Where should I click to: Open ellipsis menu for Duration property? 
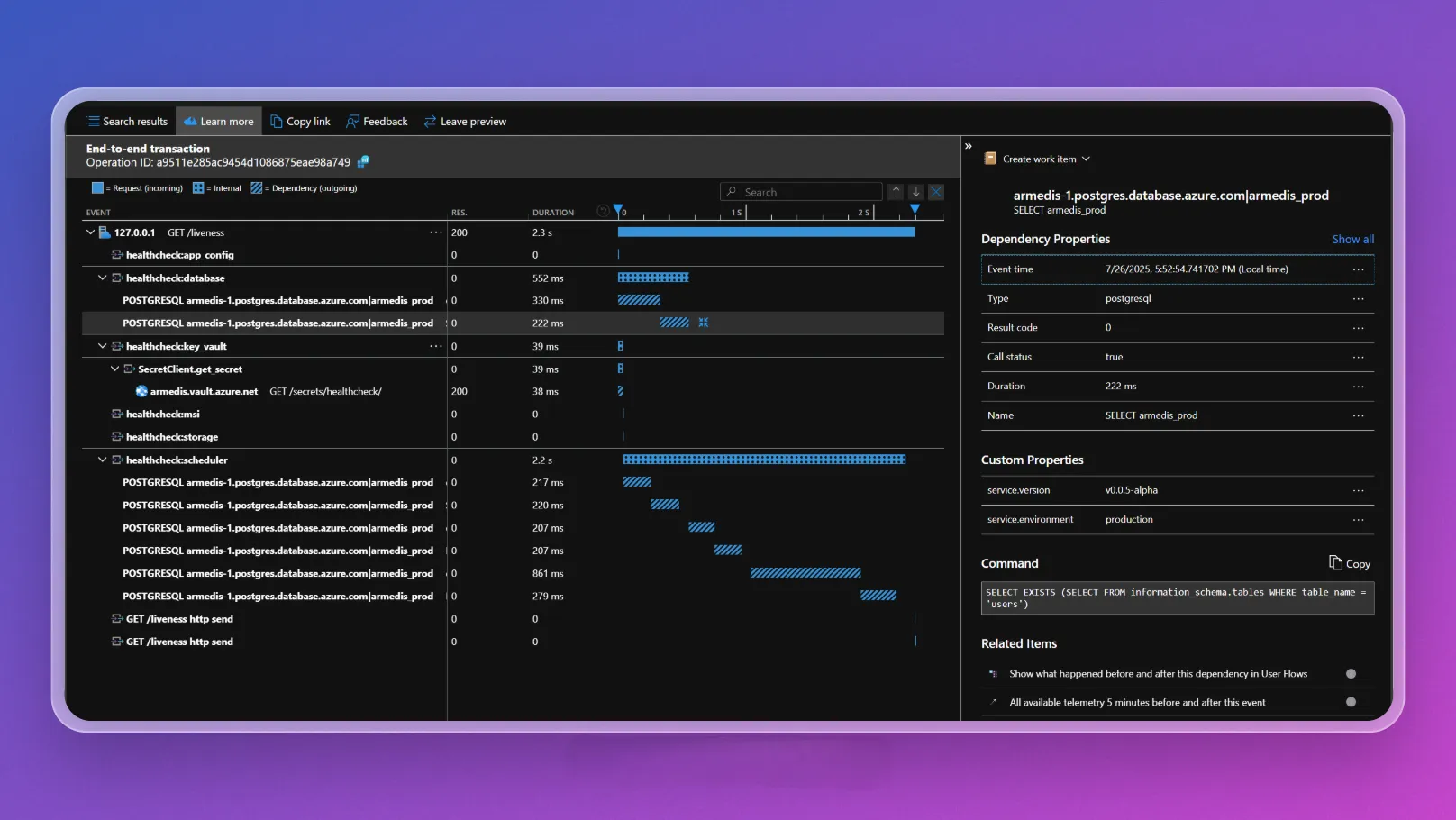point(1358,387)
